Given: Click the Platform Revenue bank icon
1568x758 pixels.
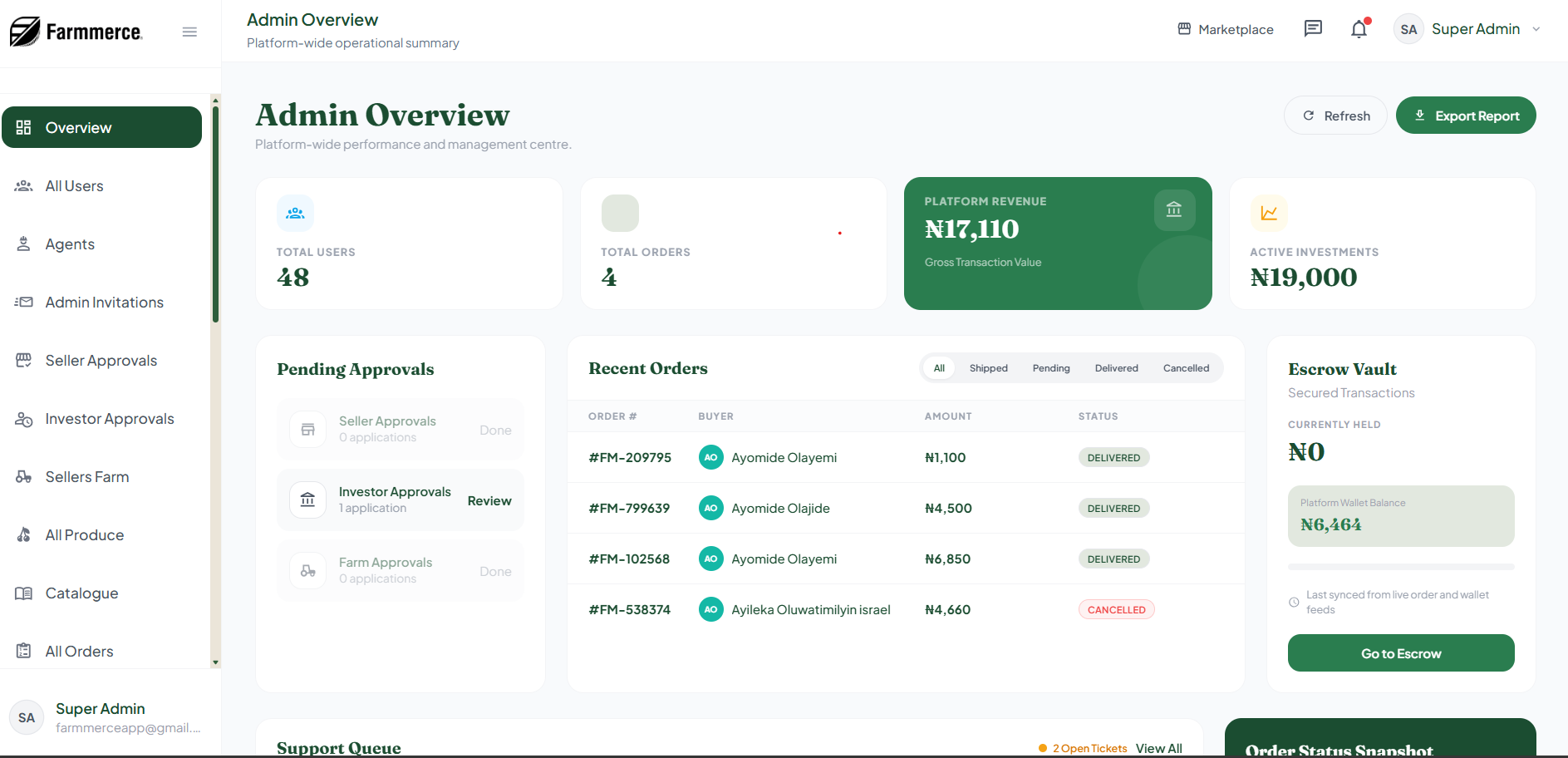Looking at the screenshot, I should pyautogui.click(x=1174, y=209).
